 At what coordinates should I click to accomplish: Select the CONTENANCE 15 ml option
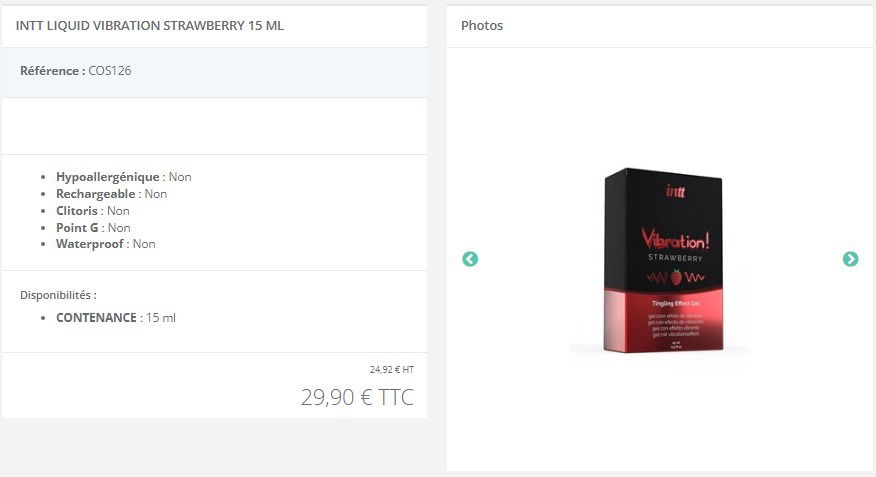pos(116,318)
